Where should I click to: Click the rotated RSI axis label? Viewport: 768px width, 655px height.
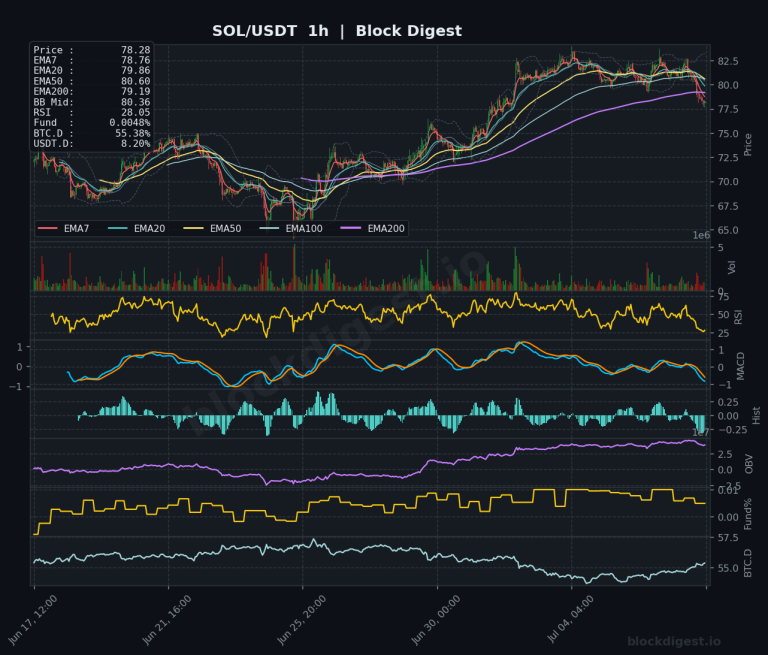pyautogui.click(x=738, y=317)
